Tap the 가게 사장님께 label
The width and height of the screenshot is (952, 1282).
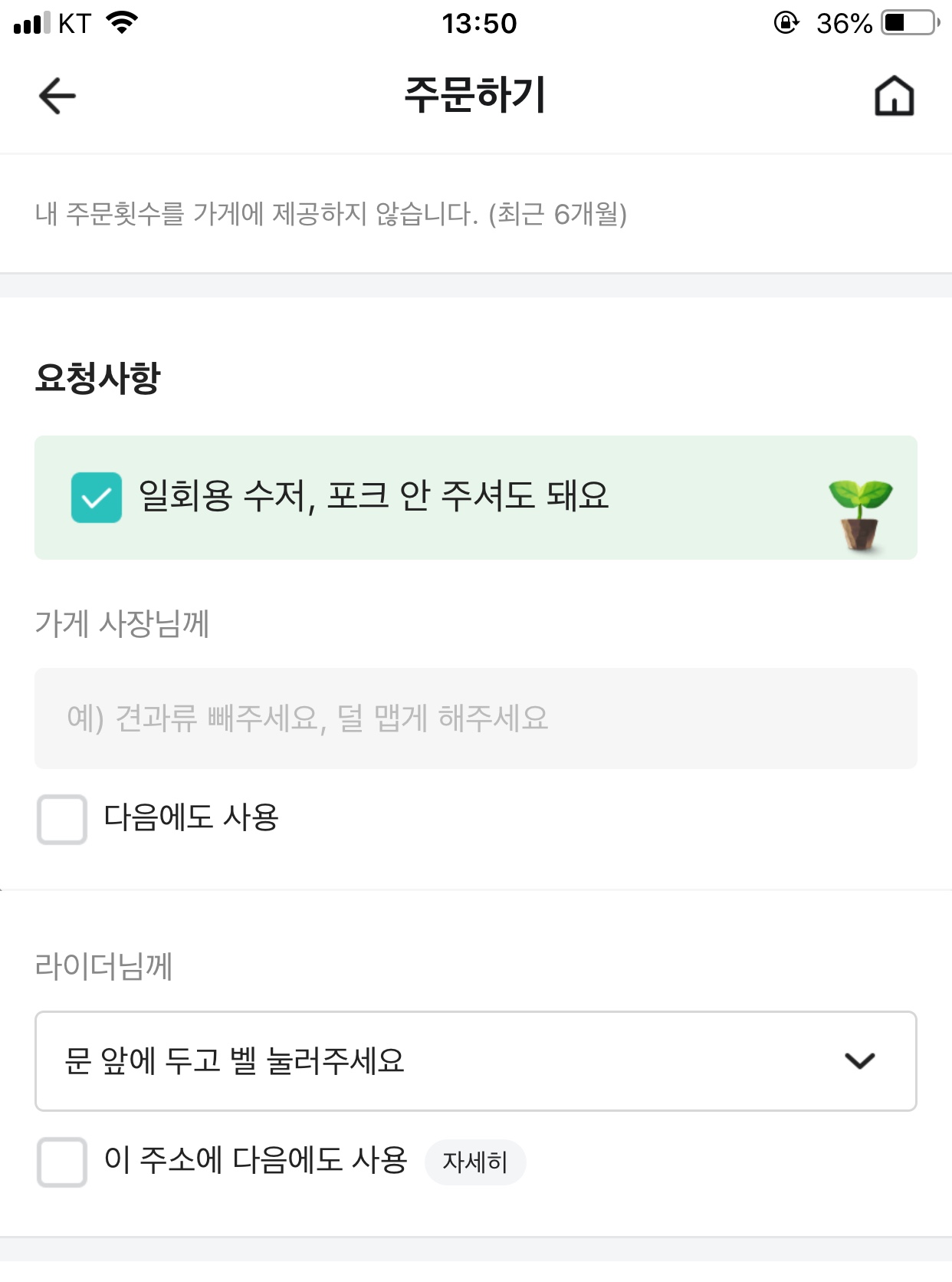tap(122, 623)
